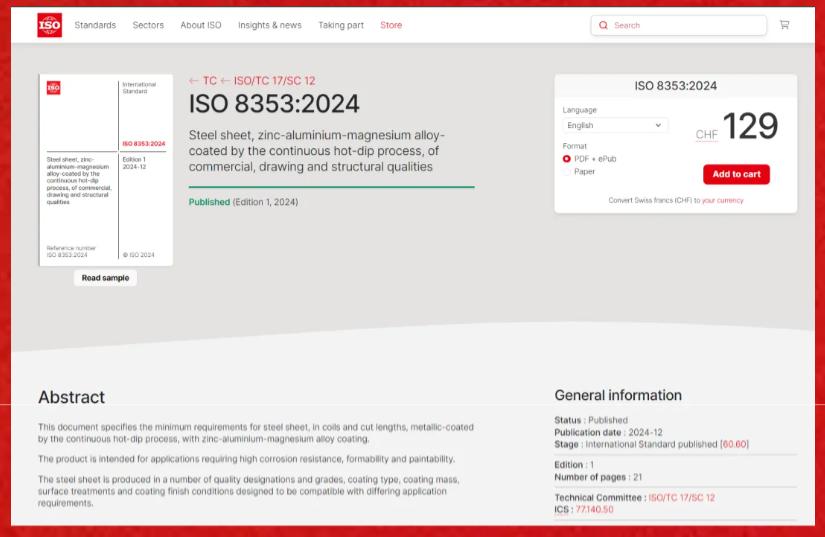
Task: Click the Add to cart button
Action: coord(736,174)
